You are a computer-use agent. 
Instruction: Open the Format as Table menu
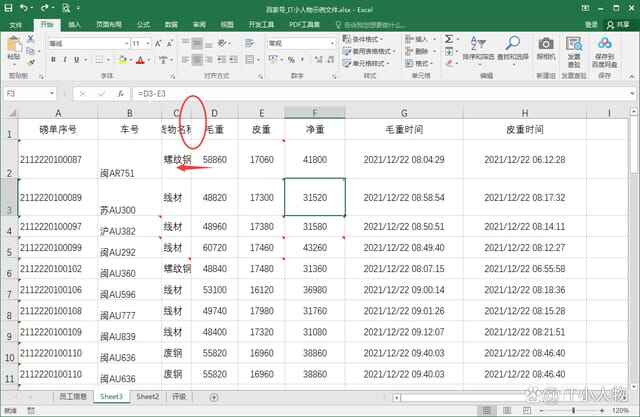click(x=369, y=51)
